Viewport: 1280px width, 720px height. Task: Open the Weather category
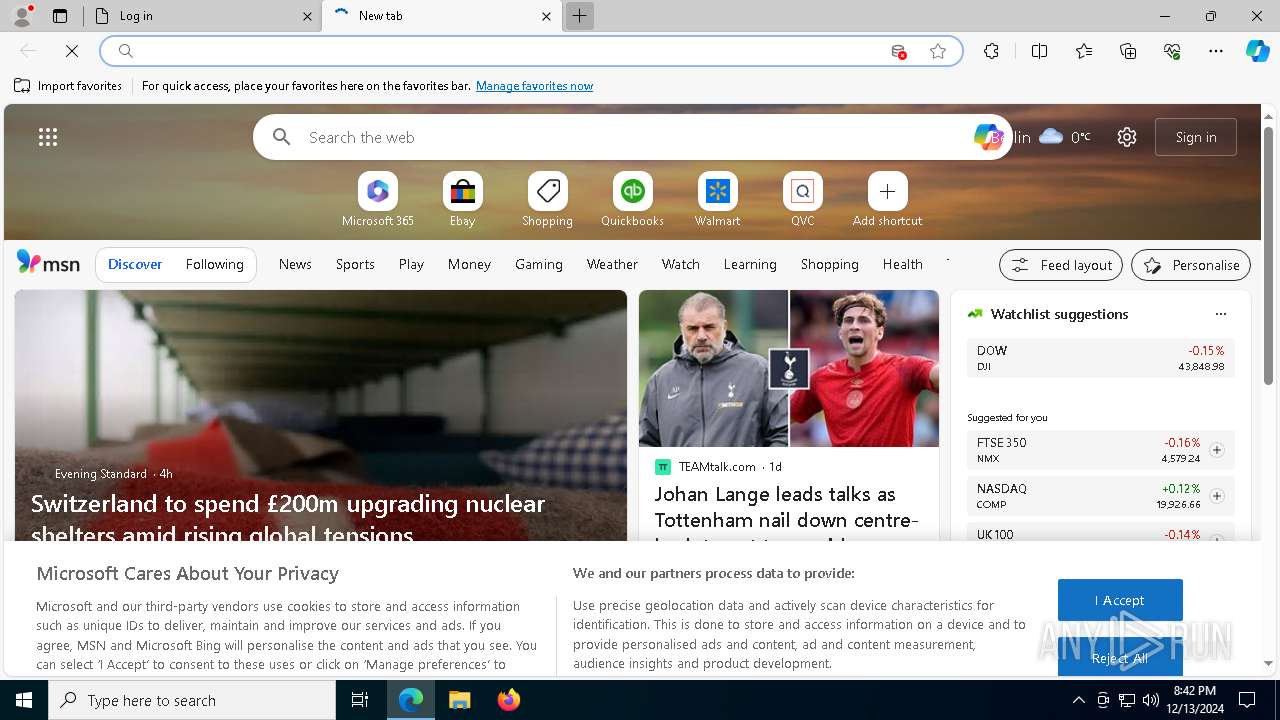[x=612, y=264]
